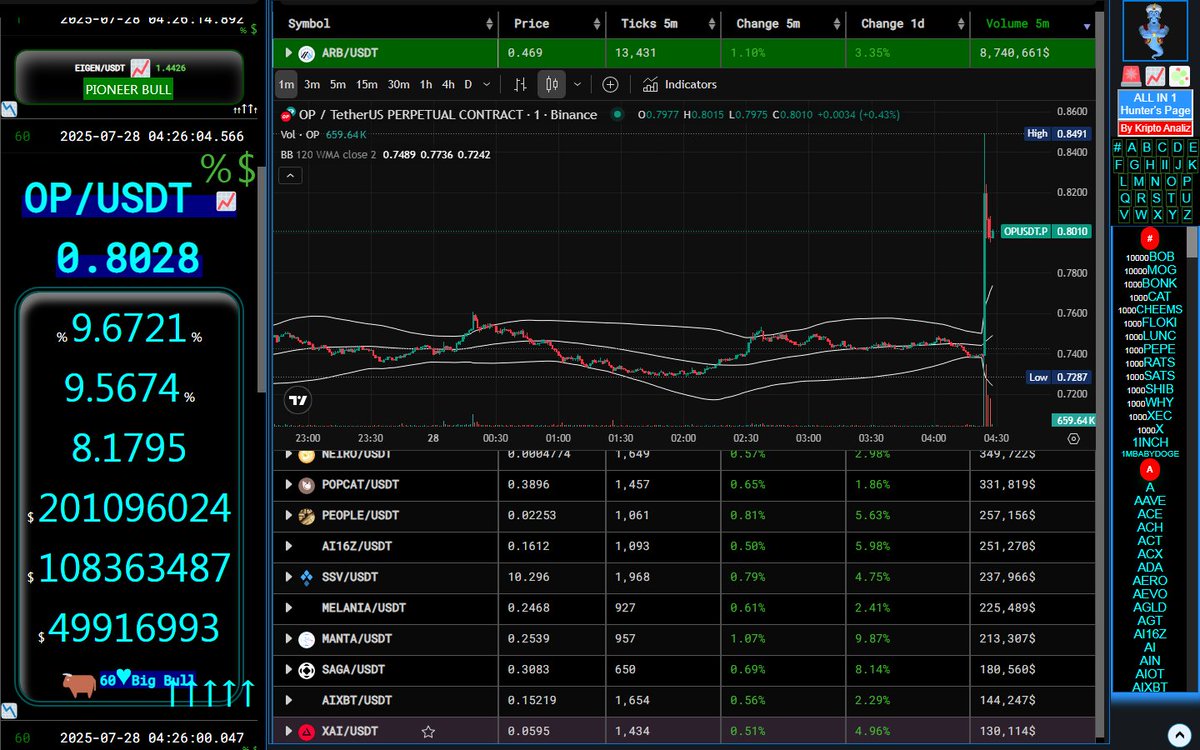Open the bar style chart type icon
This screenshot has width=1200, height=750.
(520, 85)
